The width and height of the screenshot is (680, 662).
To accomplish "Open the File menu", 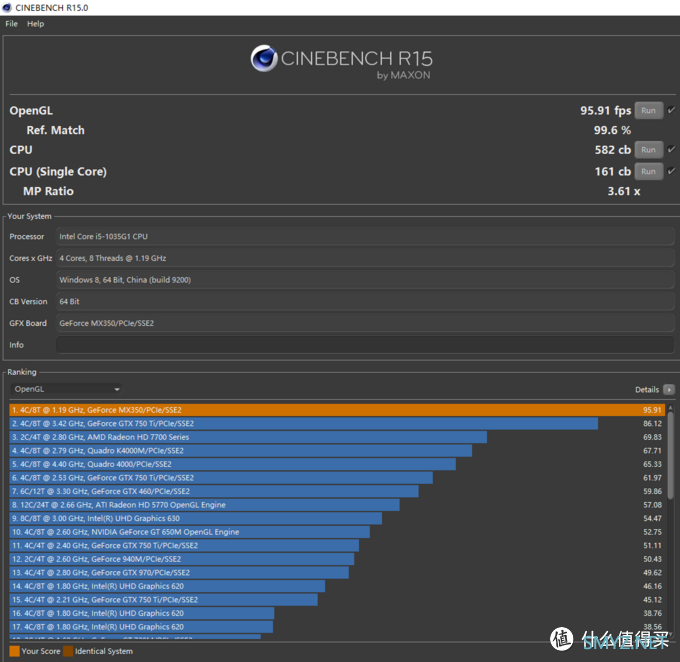I will pos(11,24).
